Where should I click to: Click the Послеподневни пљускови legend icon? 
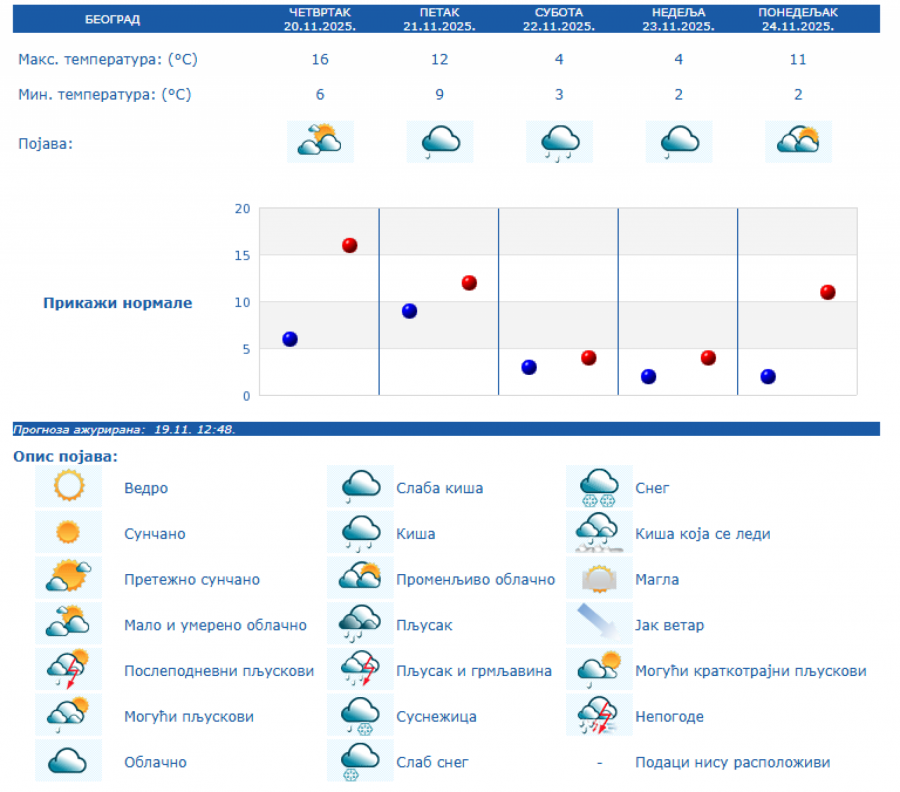point(69,670)
